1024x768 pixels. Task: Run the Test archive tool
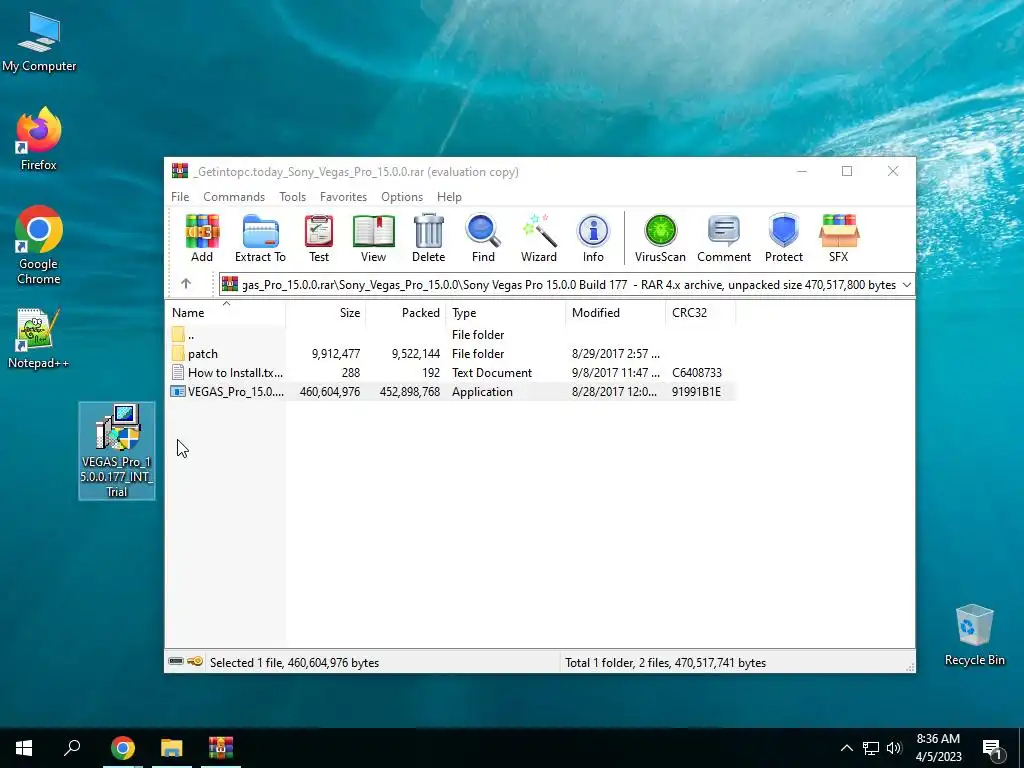pos(319,238)
